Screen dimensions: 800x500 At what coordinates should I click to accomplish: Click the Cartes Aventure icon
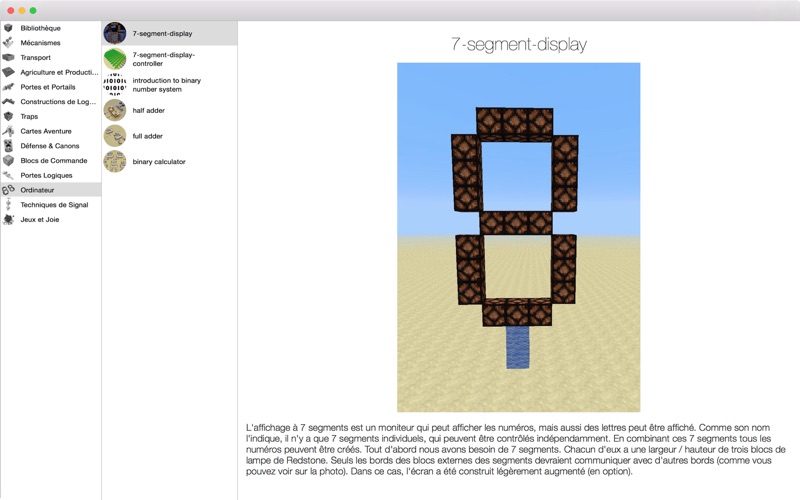(8, 131)
